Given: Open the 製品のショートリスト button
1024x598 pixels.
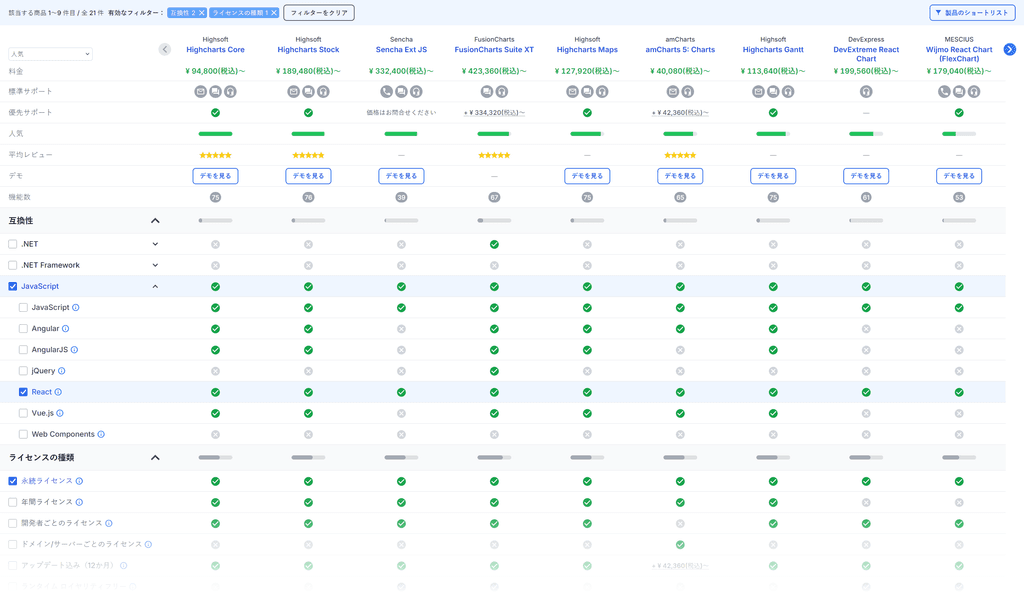Looking at the screenshot, I should point(971,12).
